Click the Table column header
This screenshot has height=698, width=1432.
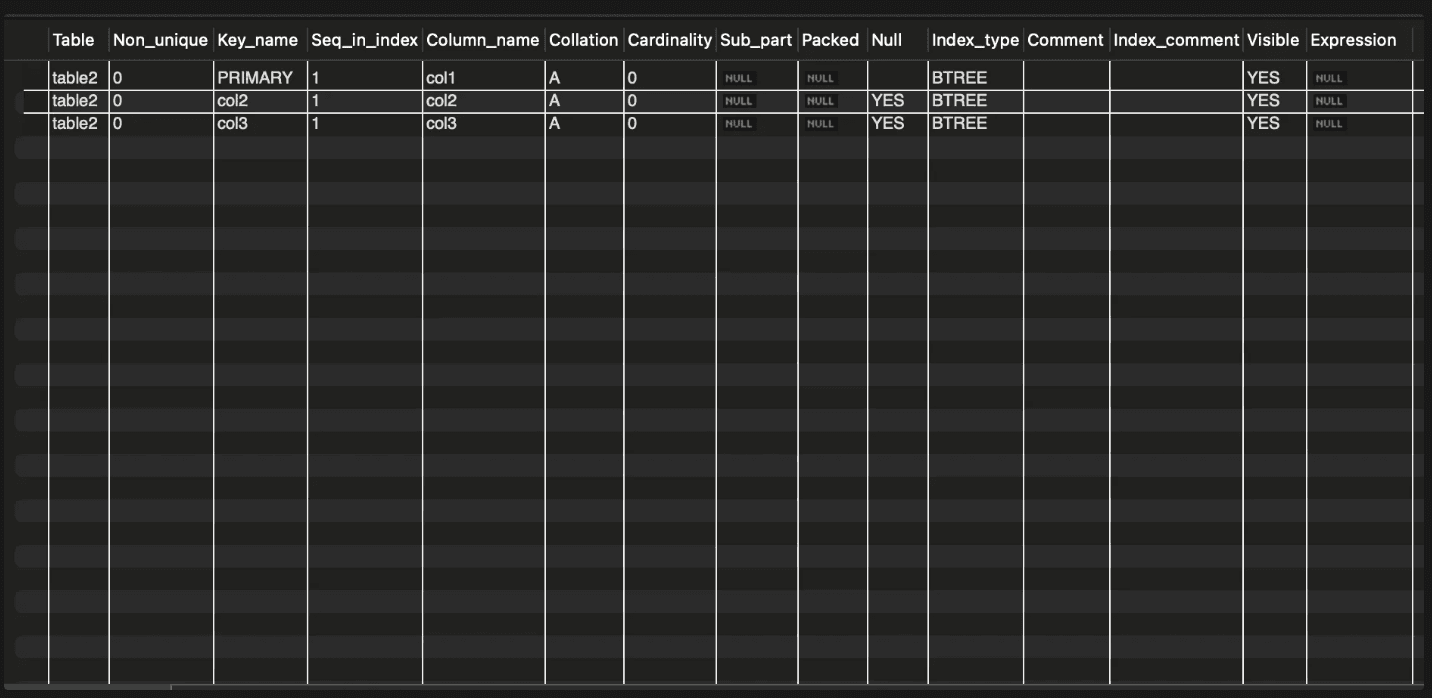(74, 40)
